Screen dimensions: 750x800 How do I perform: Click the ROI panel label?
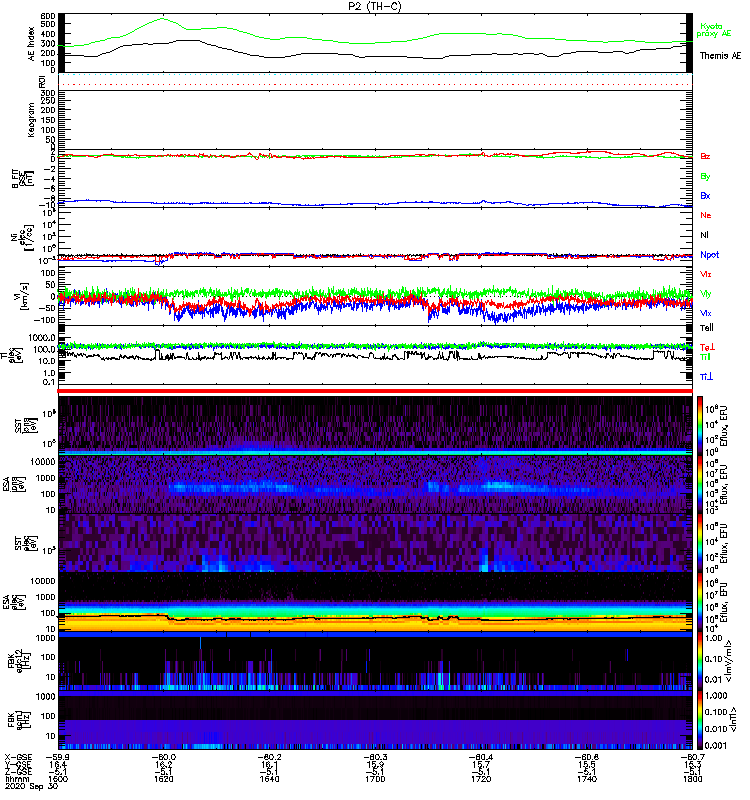pyautogui.click(x=42, y=81)
